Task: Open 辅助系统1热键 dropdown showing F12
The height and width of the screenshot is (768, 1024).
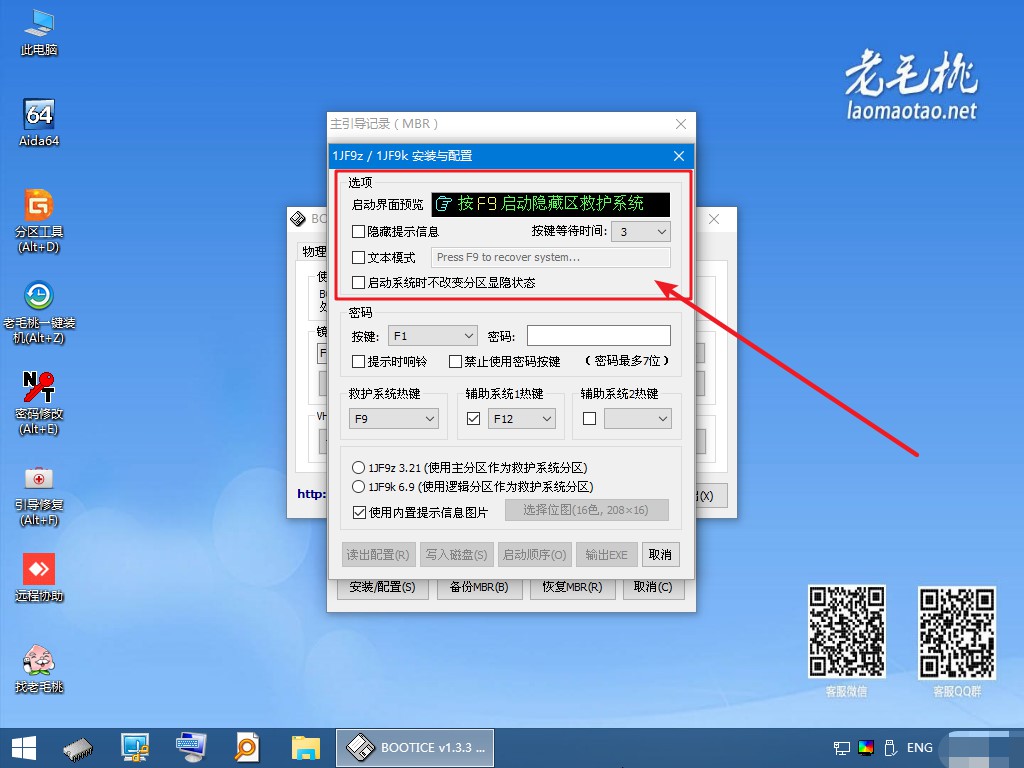Action: pos(522,419)
